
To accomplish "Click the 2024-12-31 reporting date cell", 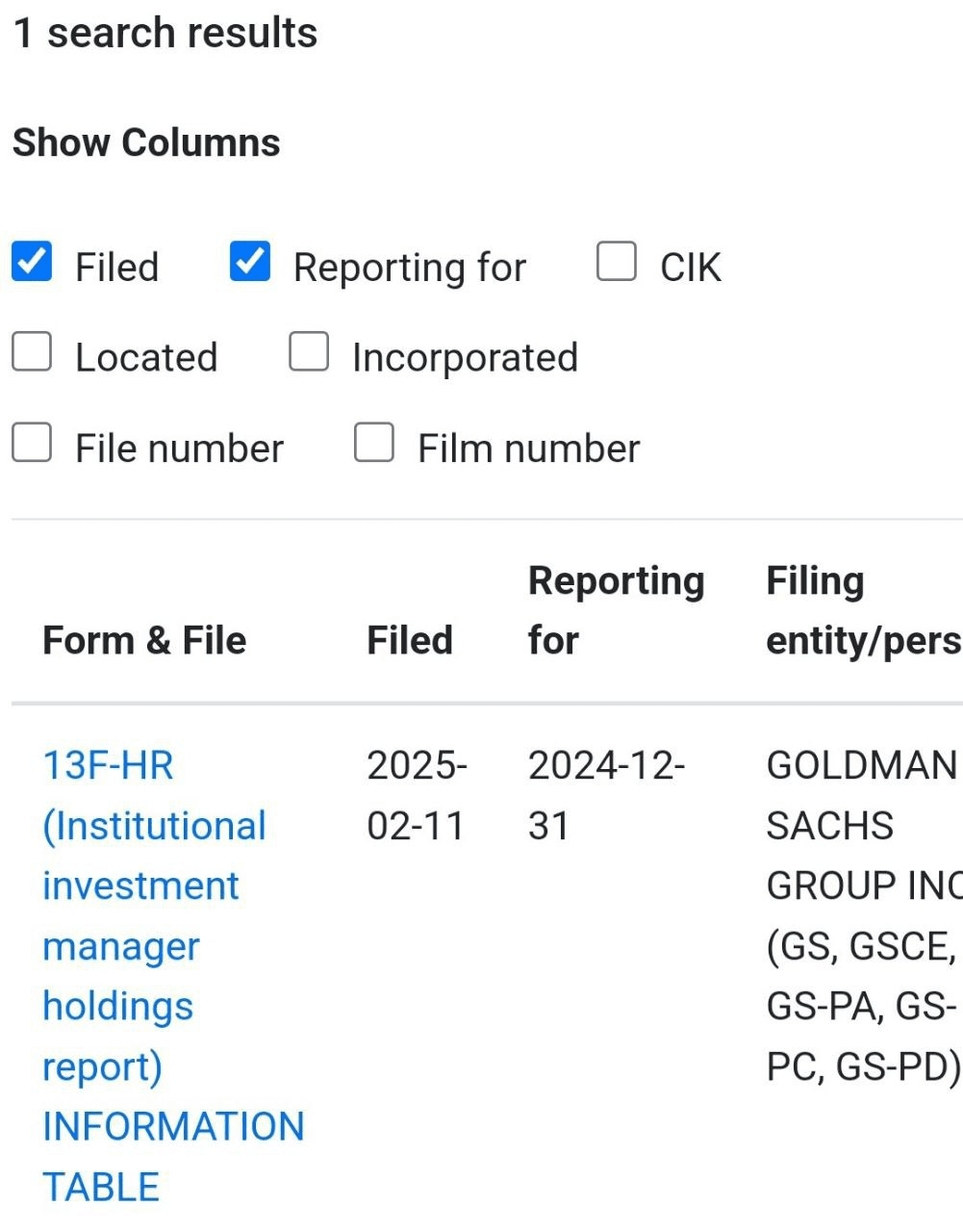I will tap(606, 796).
